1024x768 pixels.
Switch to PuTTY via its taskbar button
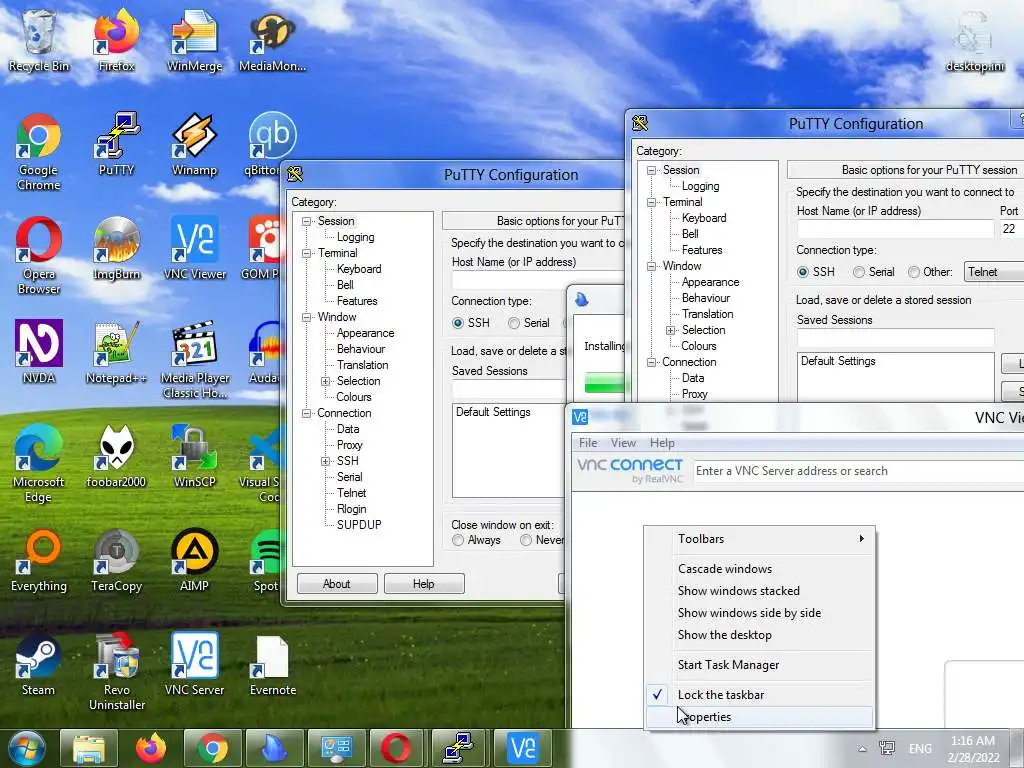coord(460,748)
